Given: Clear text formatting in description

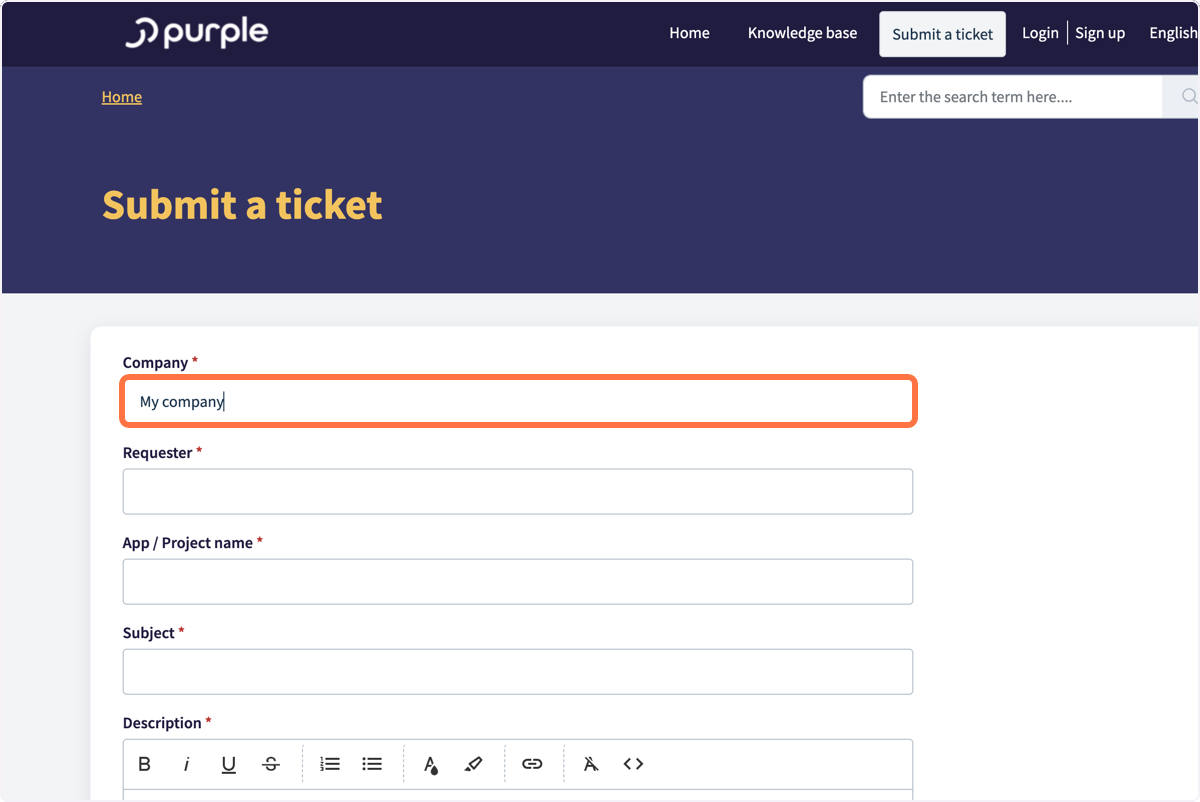Looking at the screenshot, I should (x=591, y=764).
